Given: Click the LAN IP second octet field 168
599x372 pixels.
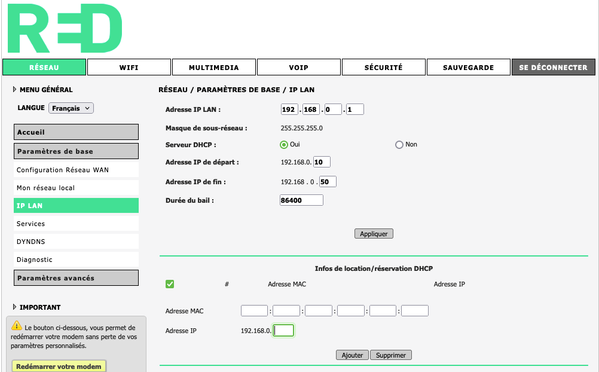Looking at the screenshot, I should pos(311,110).
